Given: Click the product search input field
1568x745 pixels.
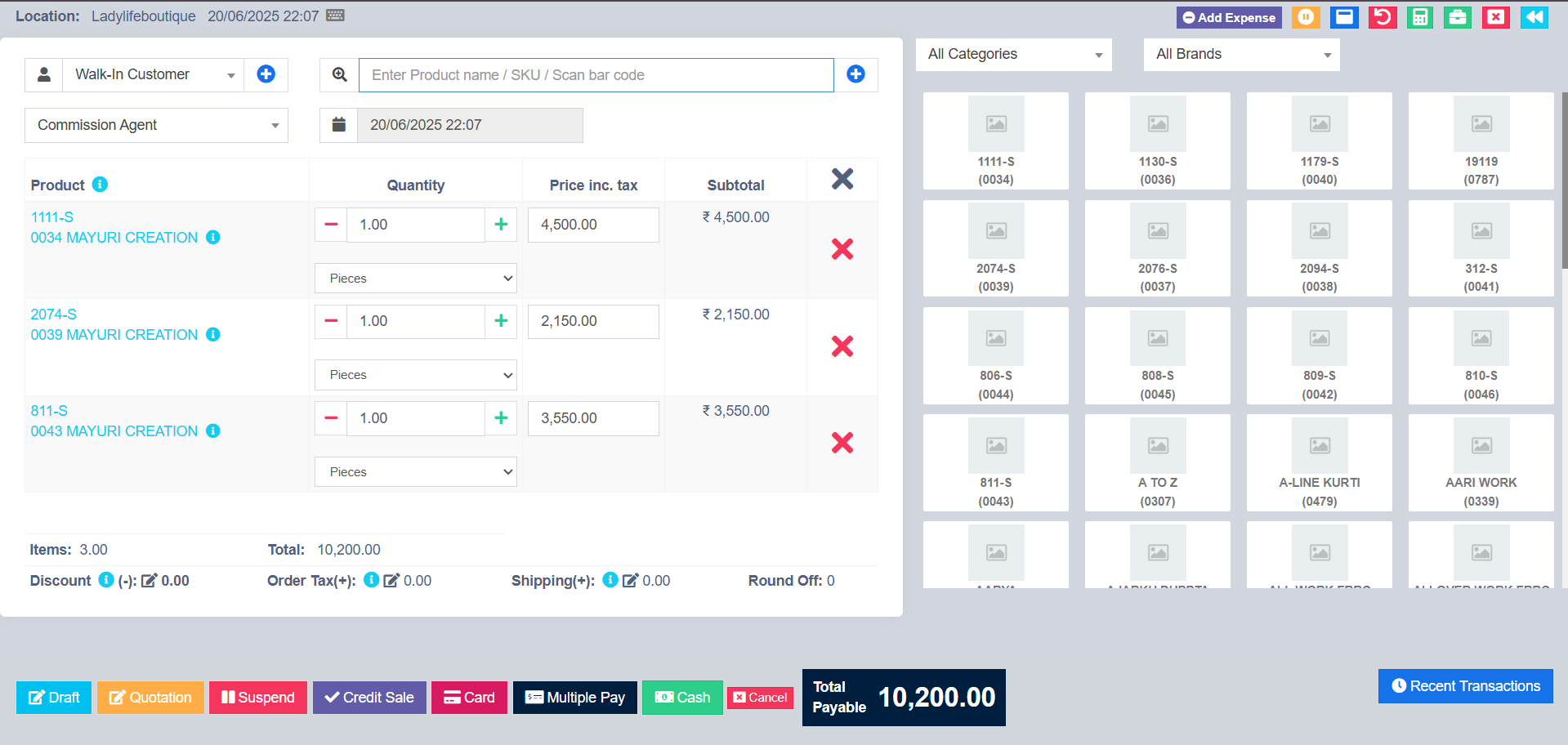Looking at the screenshot, I should (596, 75).
